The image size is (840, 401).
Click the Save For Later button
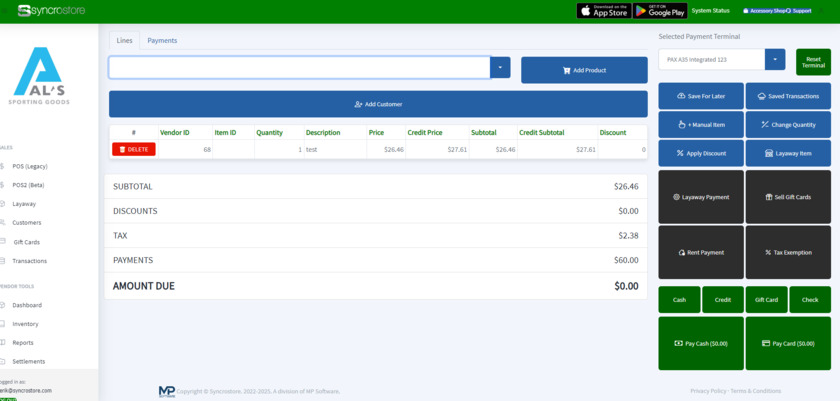click(x=700, y=96)
